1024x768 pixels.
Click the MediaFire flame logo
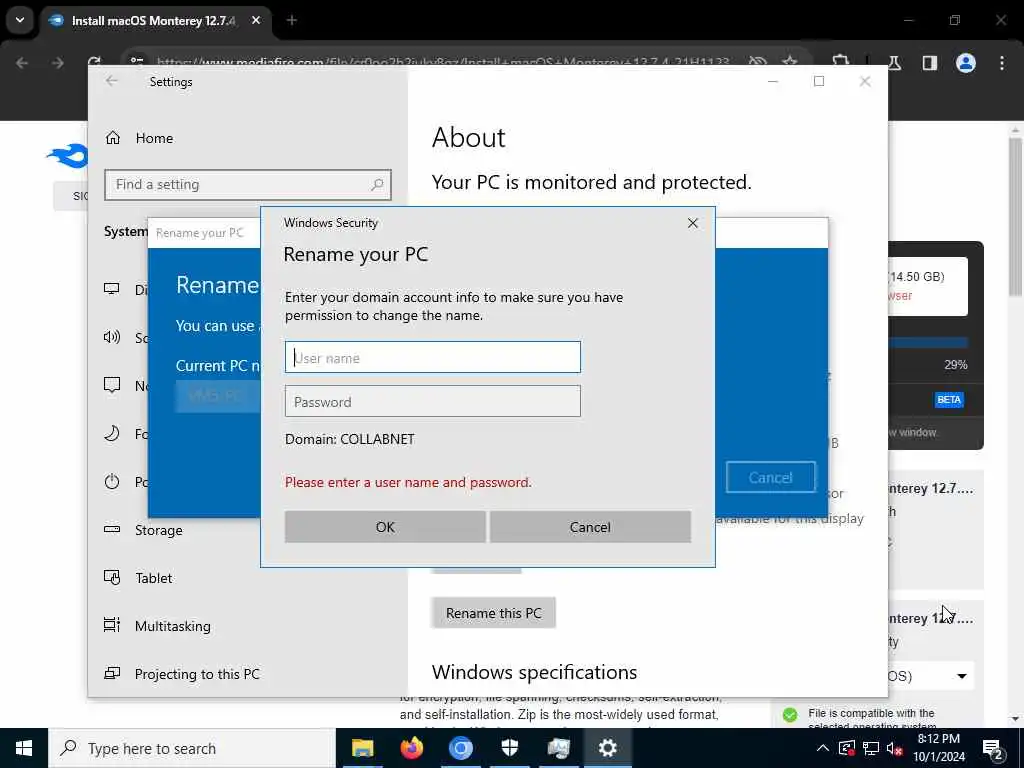point(68,155)
